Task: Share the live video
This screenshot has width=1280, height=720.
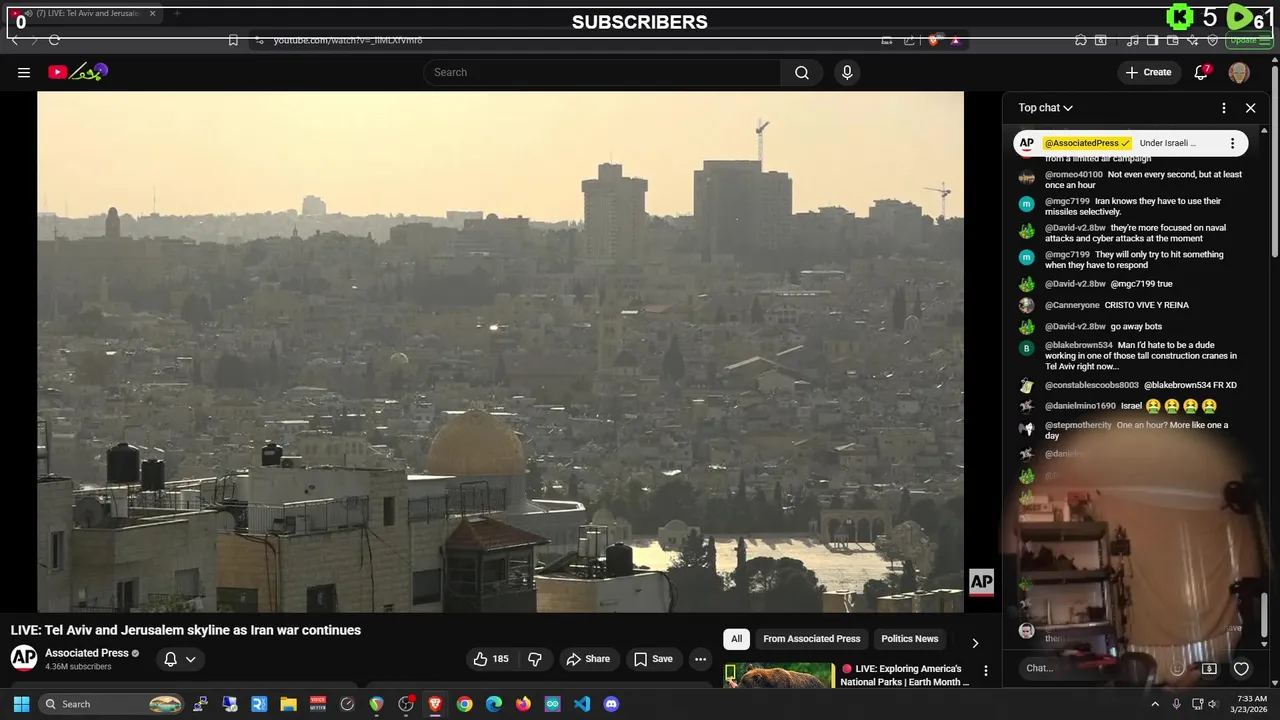Action: tap(588, 659)
